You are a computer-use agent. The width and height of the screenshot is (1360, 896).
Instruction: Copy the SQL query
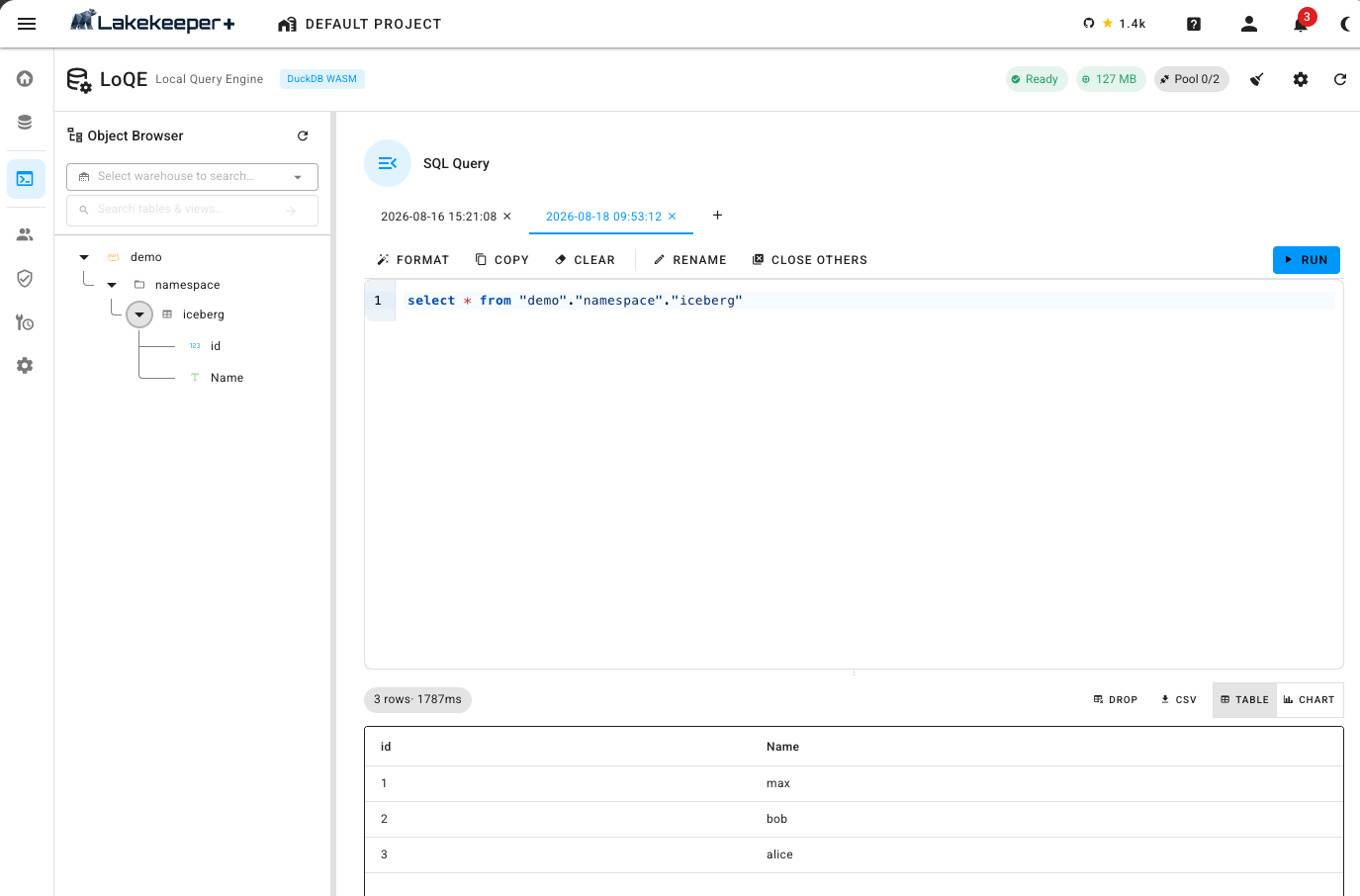(501, 260)
